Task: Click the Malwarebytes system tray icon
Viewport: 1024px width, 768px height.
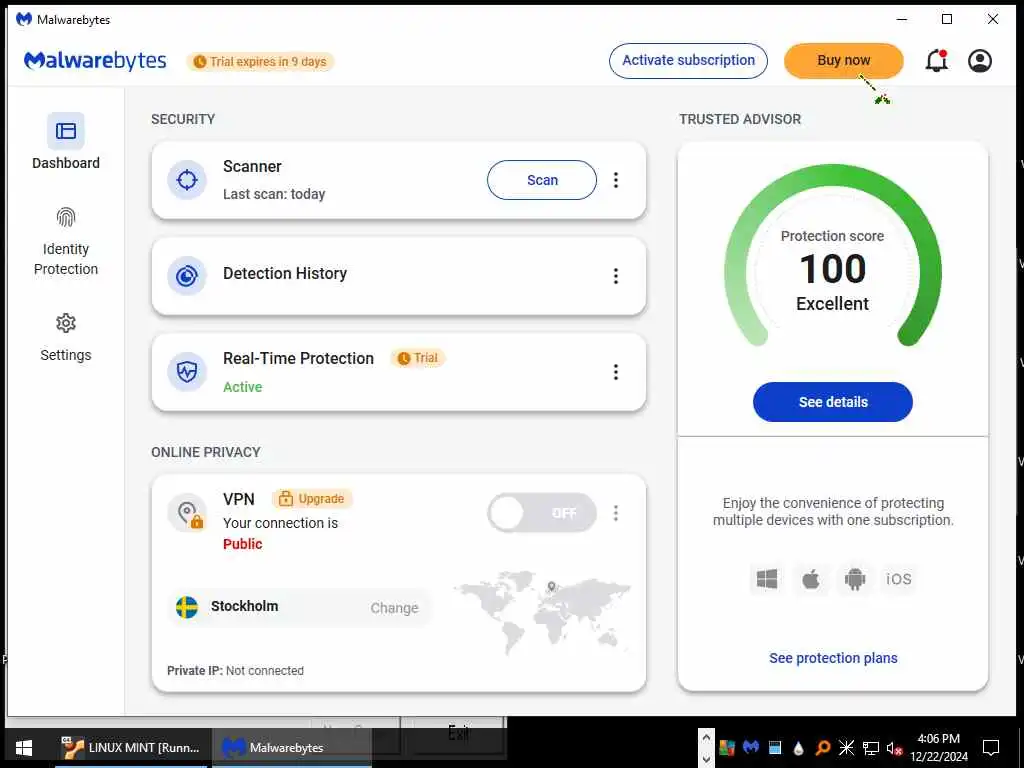Action: click(751, 746)
